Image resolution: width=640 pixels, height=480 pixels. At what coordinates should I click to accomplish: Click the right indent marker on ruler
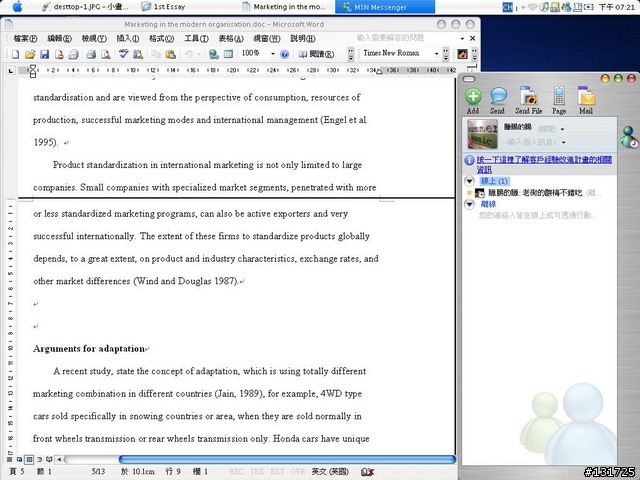[379, 72]
